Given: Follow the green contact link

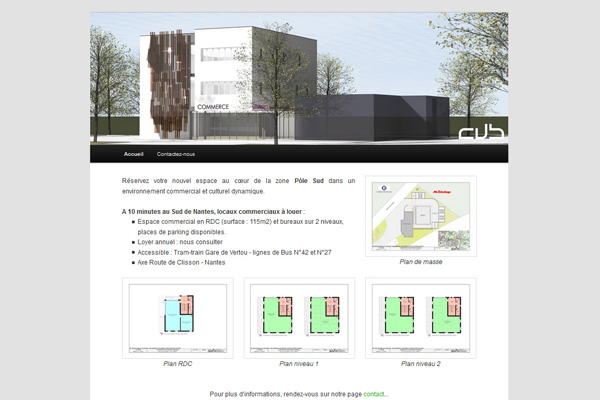Looking at the screenshot, I should click(x=374, y=394).
